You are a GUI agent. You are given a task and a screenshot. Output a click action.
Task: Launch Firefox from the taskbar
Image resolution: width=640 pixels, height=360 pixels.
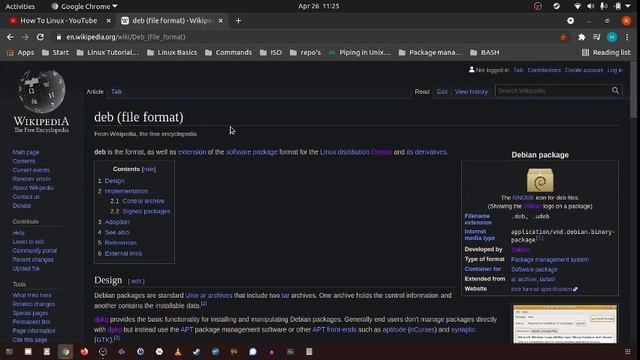tap(84, 351)
